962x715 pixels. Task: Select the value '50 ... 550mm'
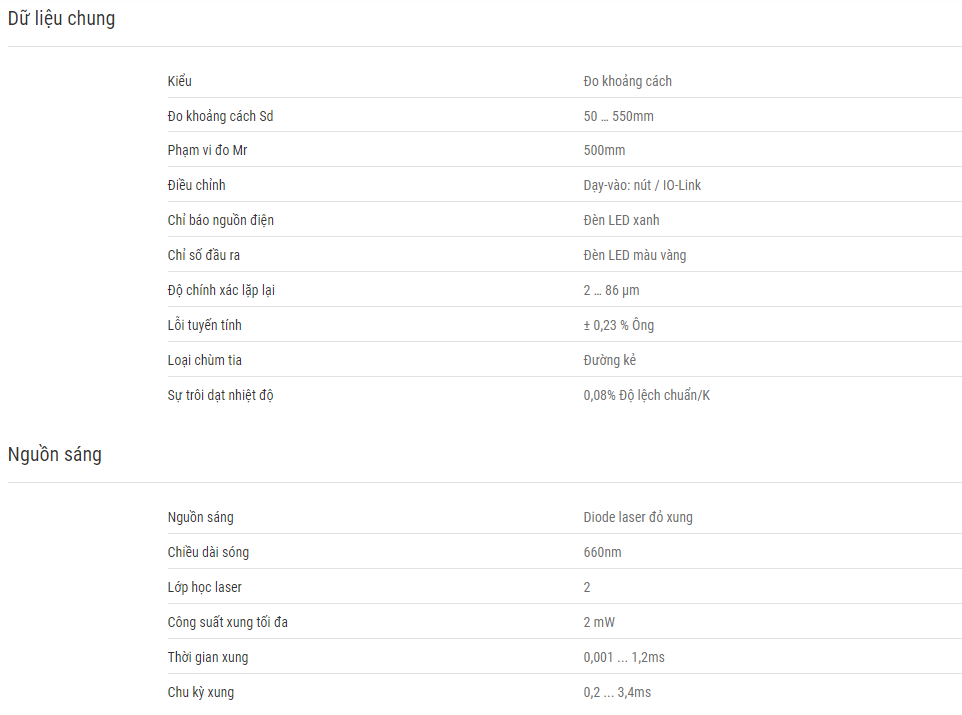pos(618,116)
